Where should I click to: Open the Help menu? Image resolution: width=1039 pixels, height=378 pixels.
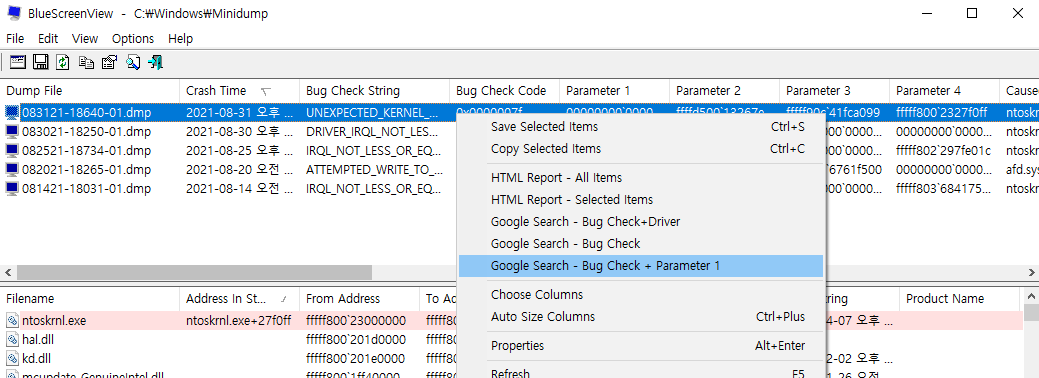(180, 38)
